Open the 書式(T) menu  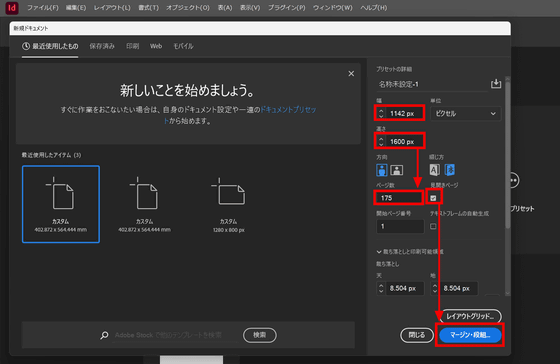pyautogui.click(x=148, y=8)
